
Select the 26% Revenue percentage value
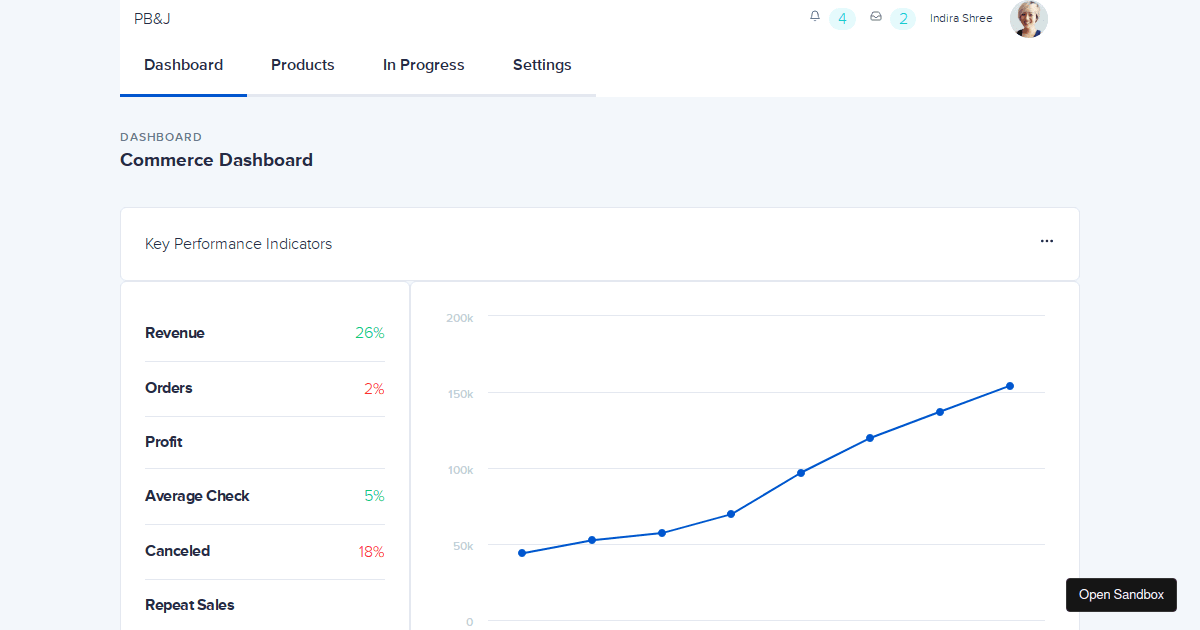[371, 333]
